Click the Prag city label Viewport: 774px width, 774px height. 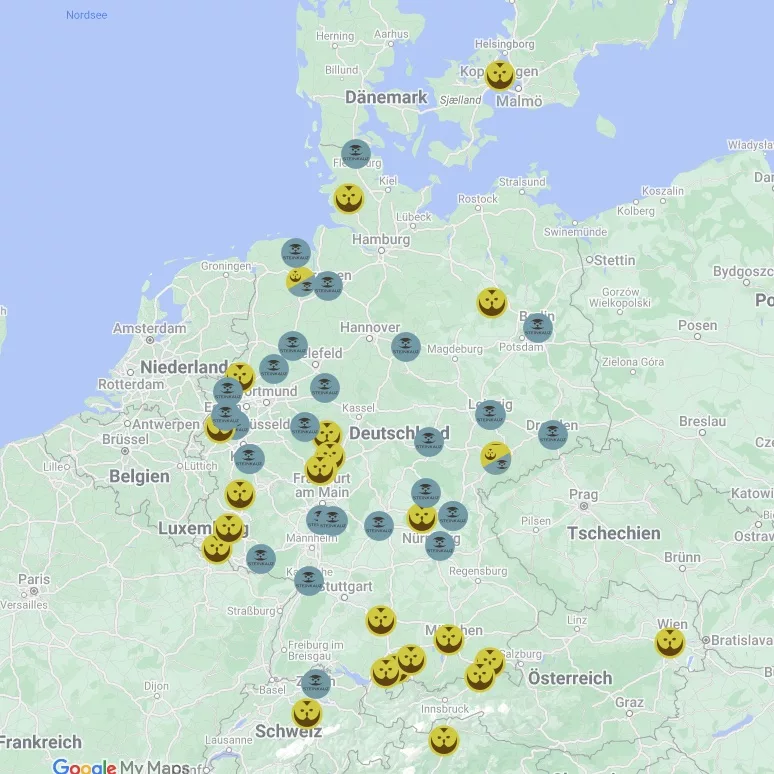click(x=583, y=495)
